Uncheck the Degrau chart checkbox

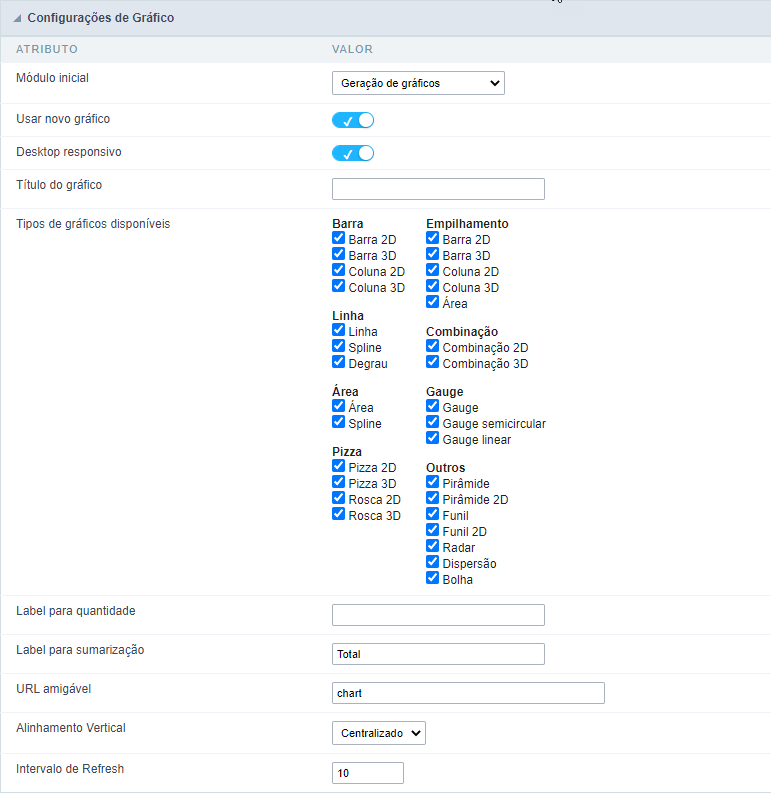click(338, 362)
